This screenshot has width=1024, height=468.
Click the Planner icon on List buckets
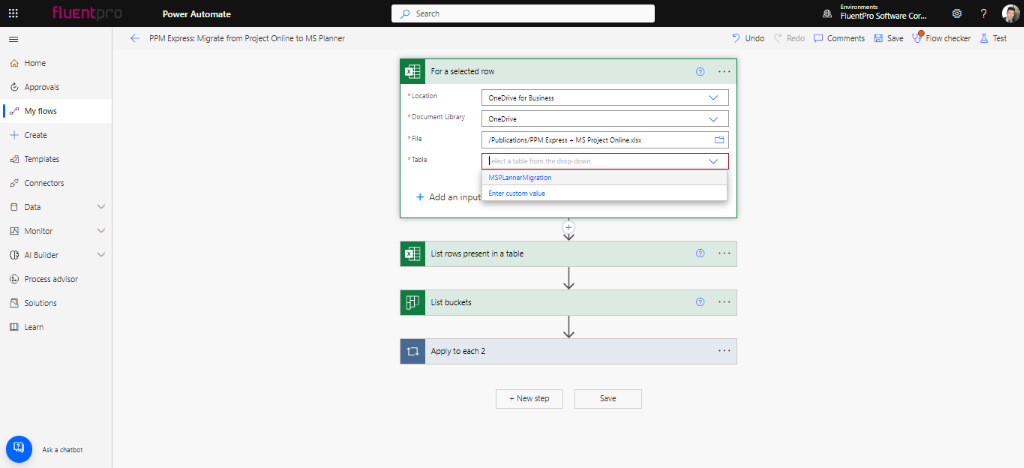point(412,302)
